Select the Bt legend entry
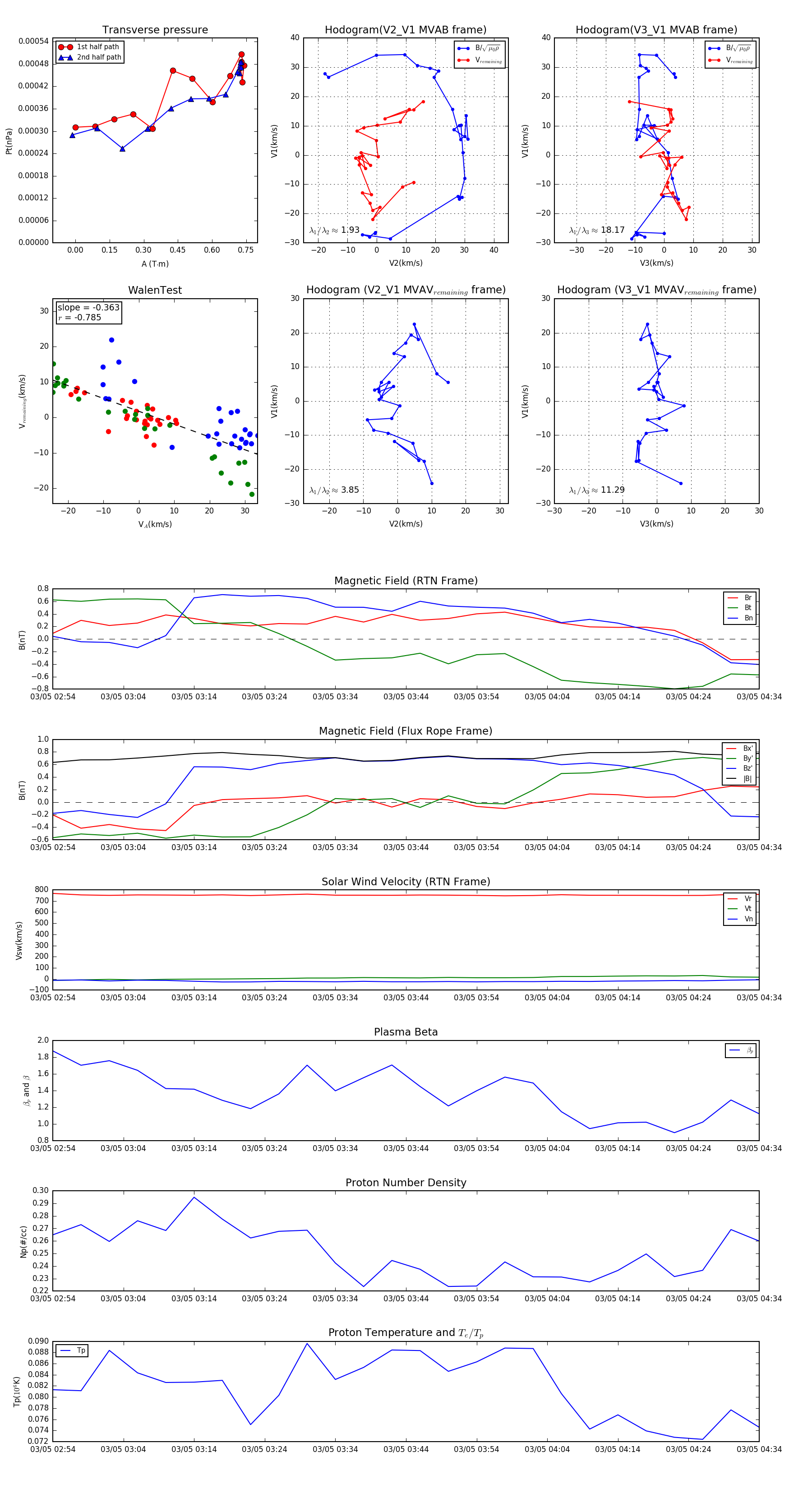Image resolution: width=812 pixels, height=1489 pixels. click(x=740, y=607)
